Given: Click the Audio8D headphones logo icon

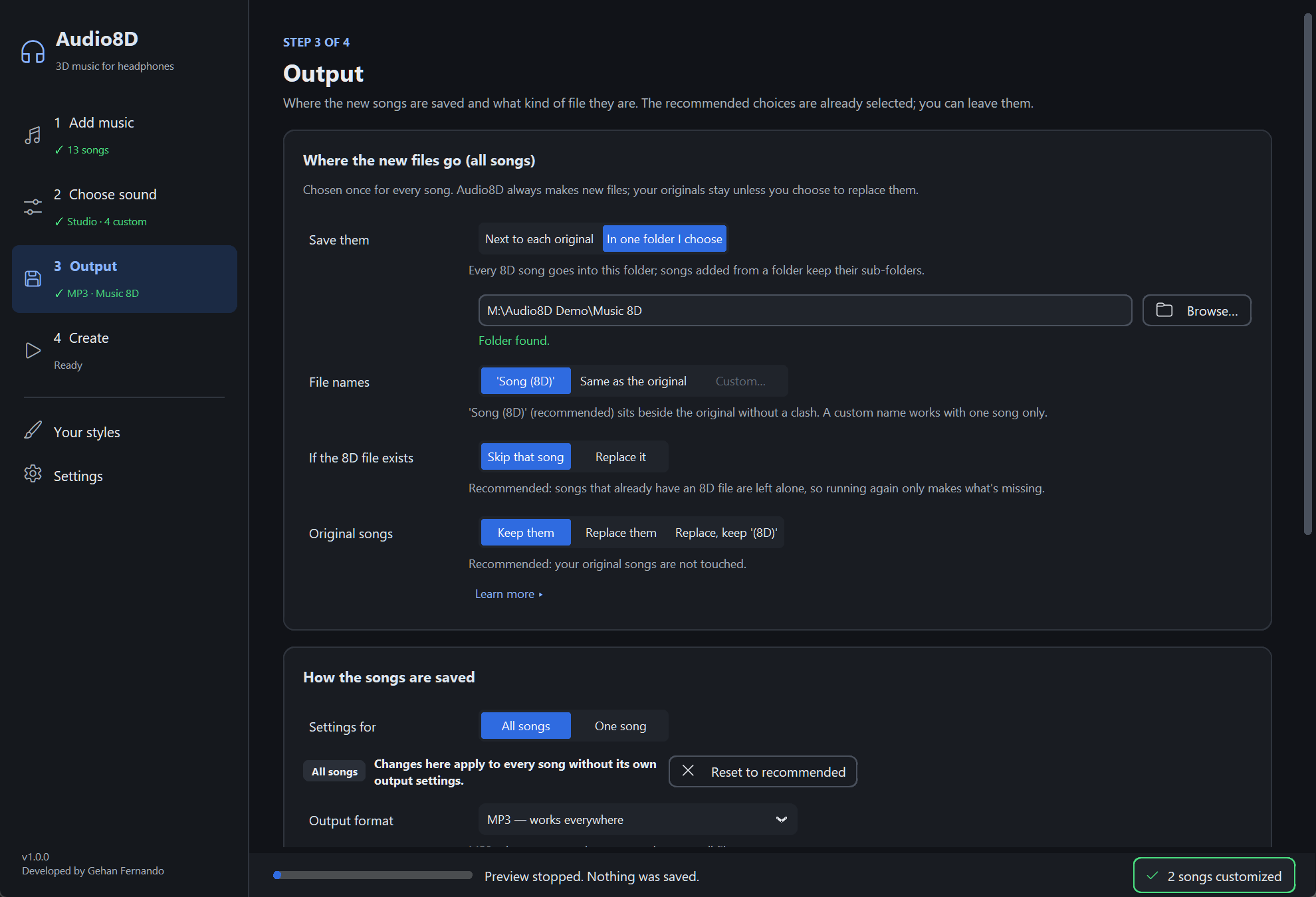Looking at the screenshot, I should tap(33, 52).
